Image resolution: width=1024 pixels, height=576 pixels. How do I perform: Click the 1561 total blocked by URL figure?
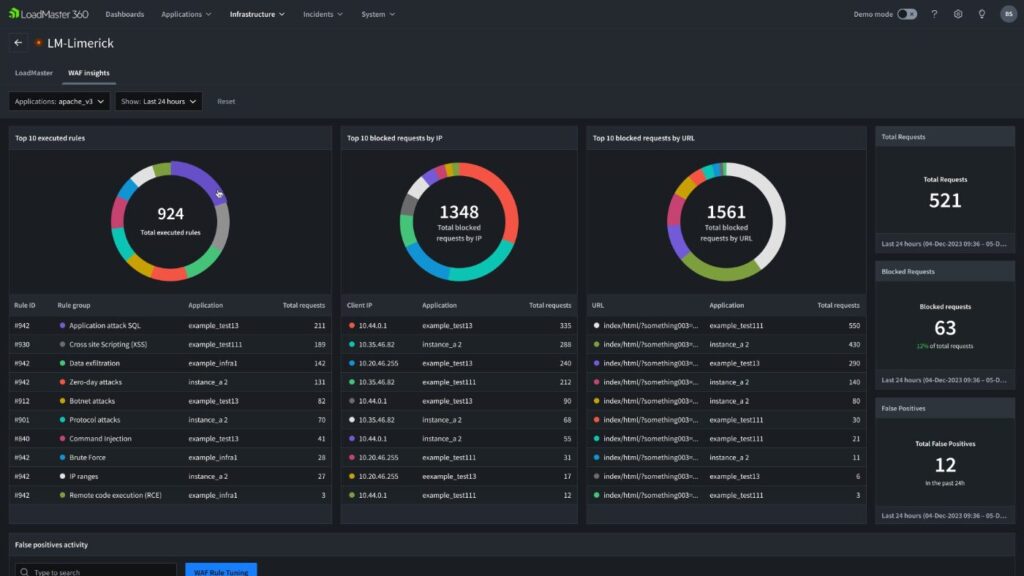pyautogui.click(x=726, y=212)
